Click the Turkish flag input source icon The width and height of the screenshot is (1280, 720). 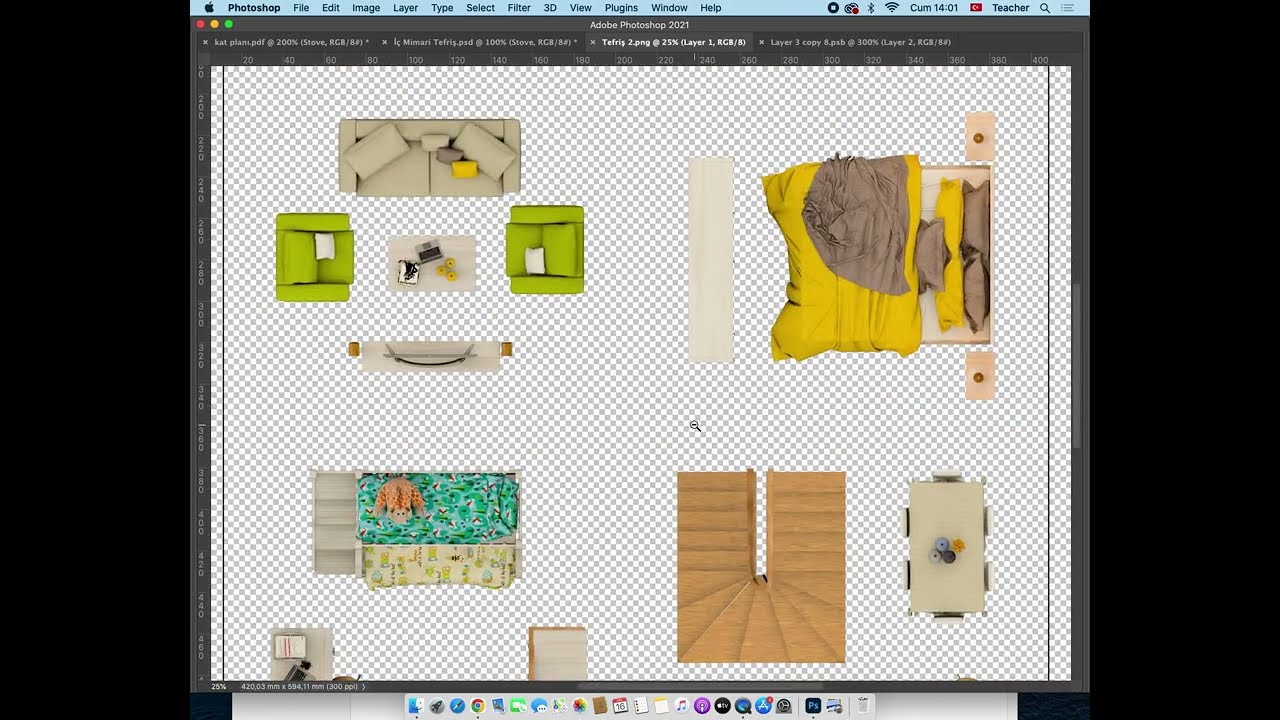click(976, 8)
